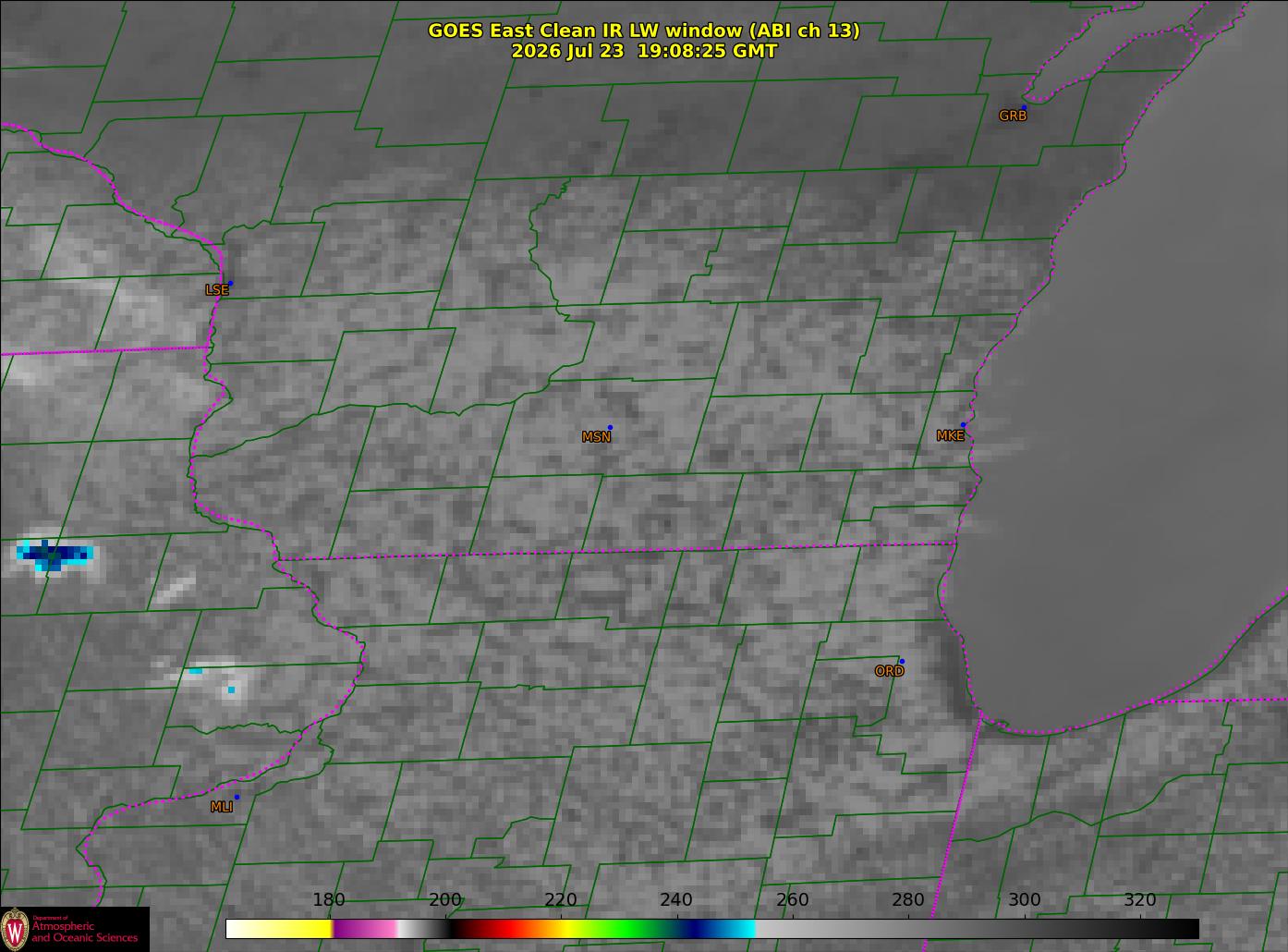Click the ORD station label
Viewport: 1288px width, 952px height.
(x=889, y=671)
